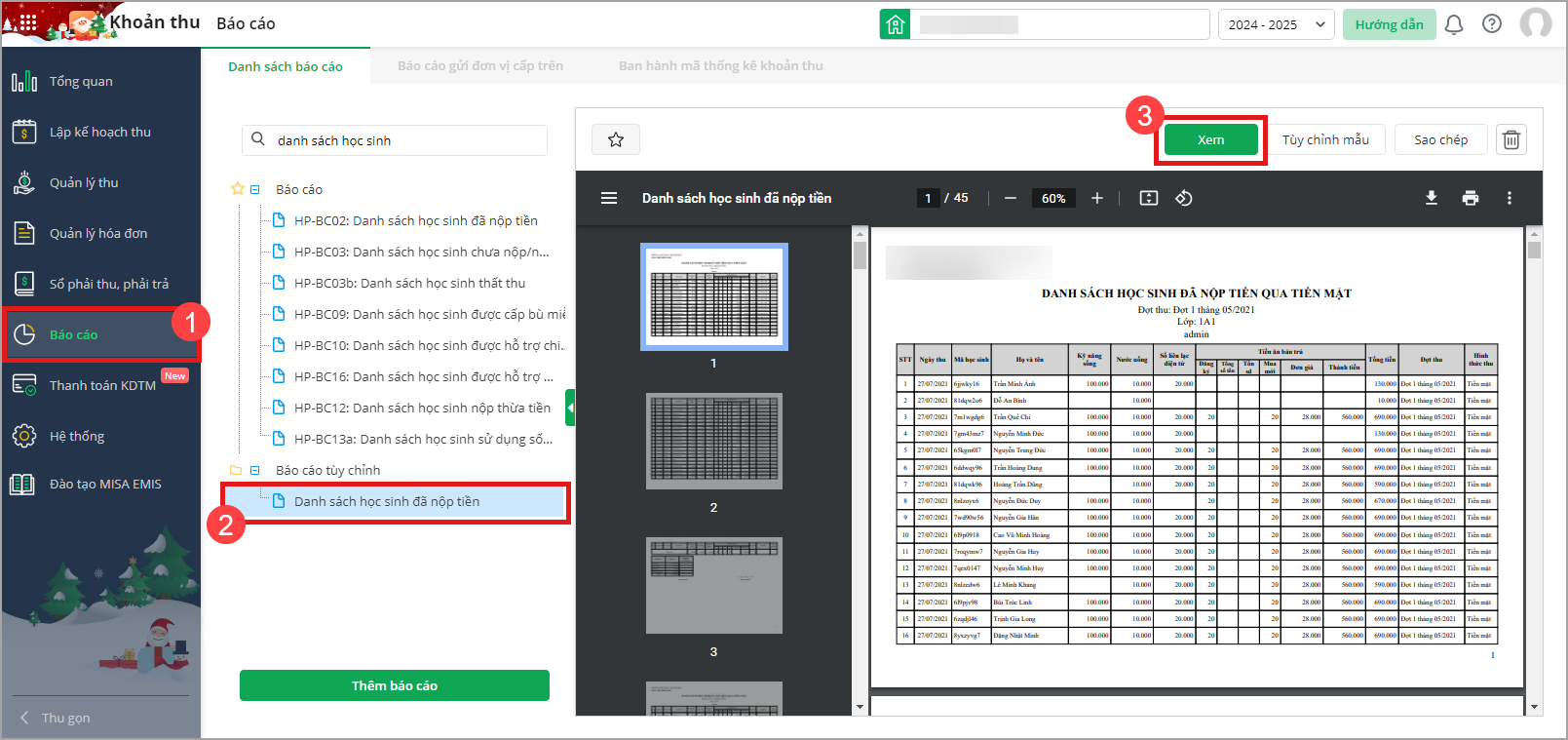Screen dimensions: 1568x740
Task: Select PDF page 3 thumbnail
Action: pyautogui.click(x=714, y=585)
